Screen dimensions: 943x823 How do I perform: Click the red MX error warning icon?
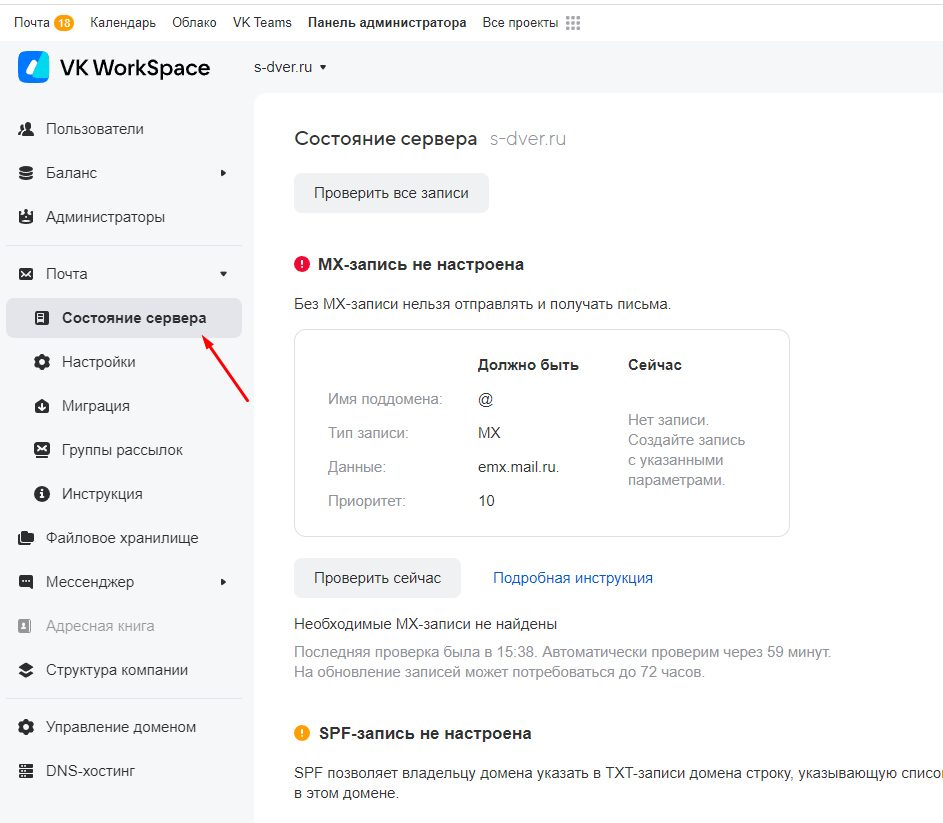coord(301,264)
